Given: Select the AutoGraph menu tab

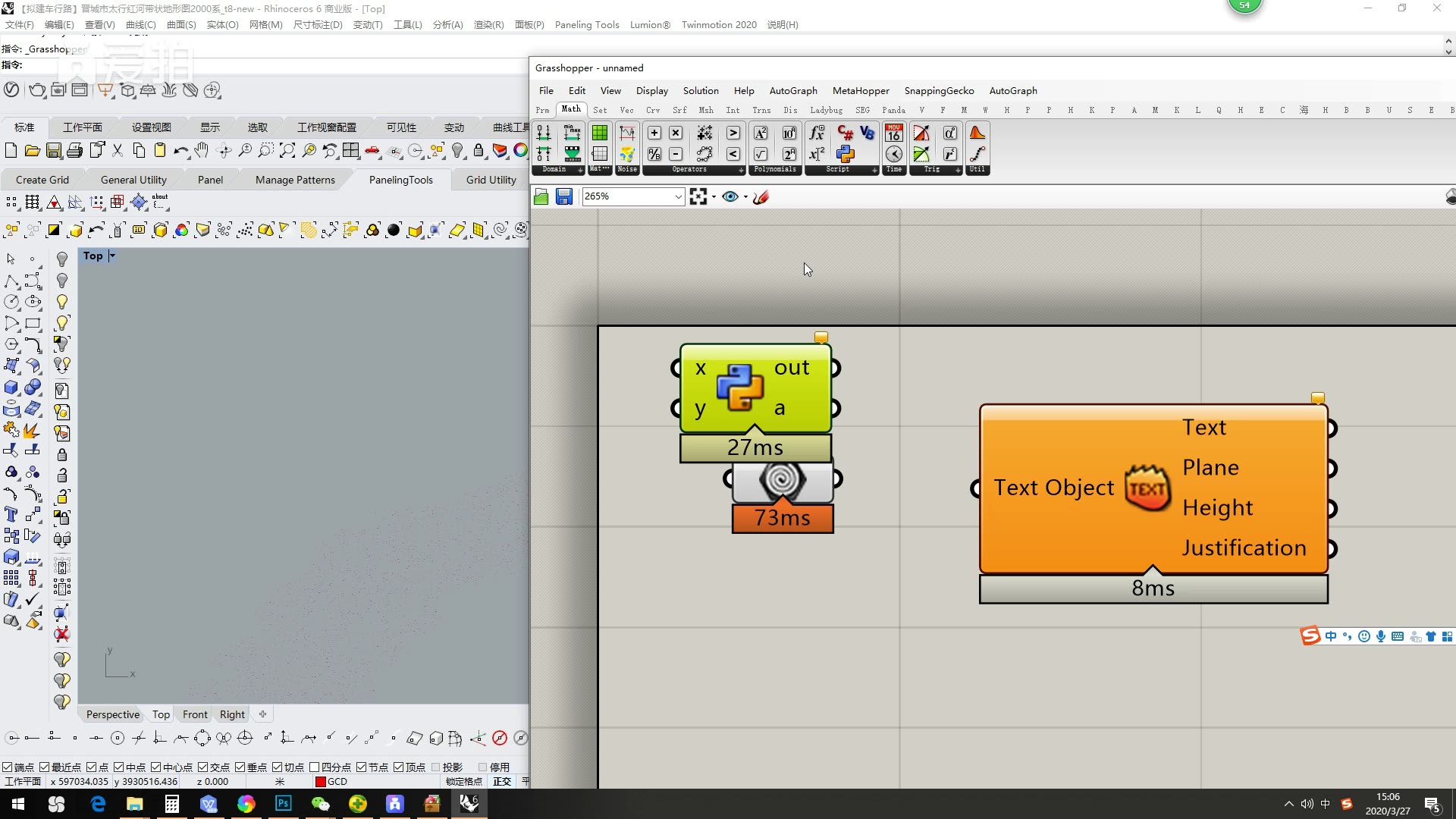Looking at the screenshot, I should (793, 90).
